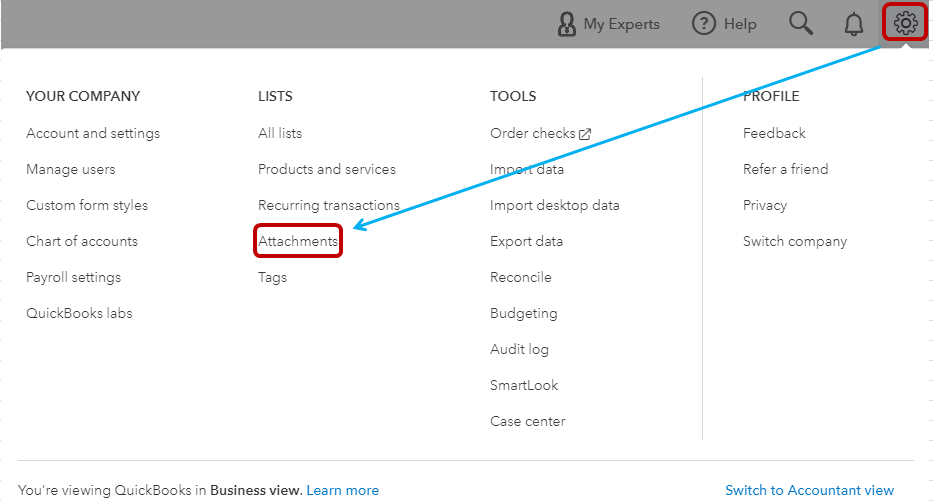Screen dimensions: 933x503
Task: Choose Switch company
Action: [795, 241]
